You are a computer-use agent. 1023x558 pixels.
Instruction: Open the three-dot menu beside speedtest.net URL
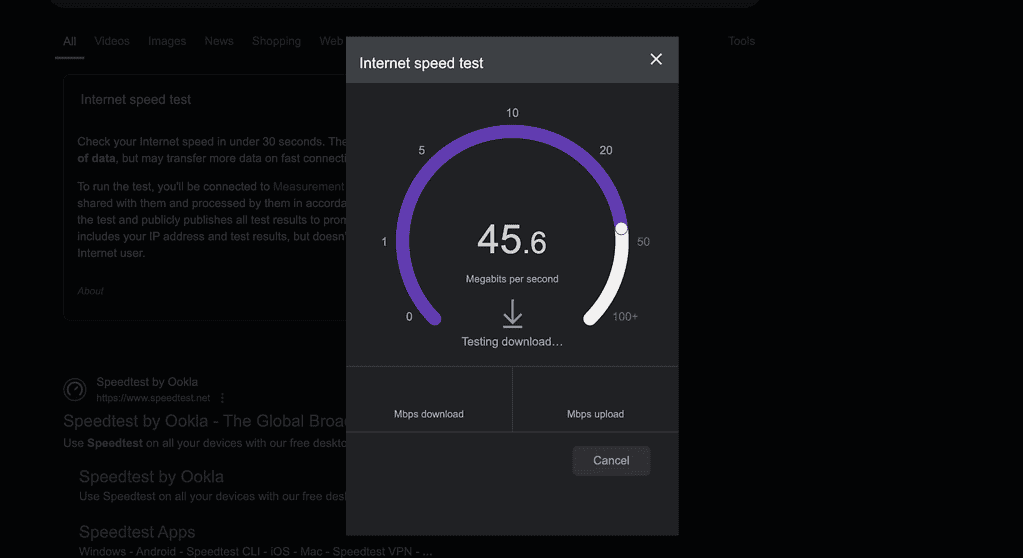(x=222, y=398)
